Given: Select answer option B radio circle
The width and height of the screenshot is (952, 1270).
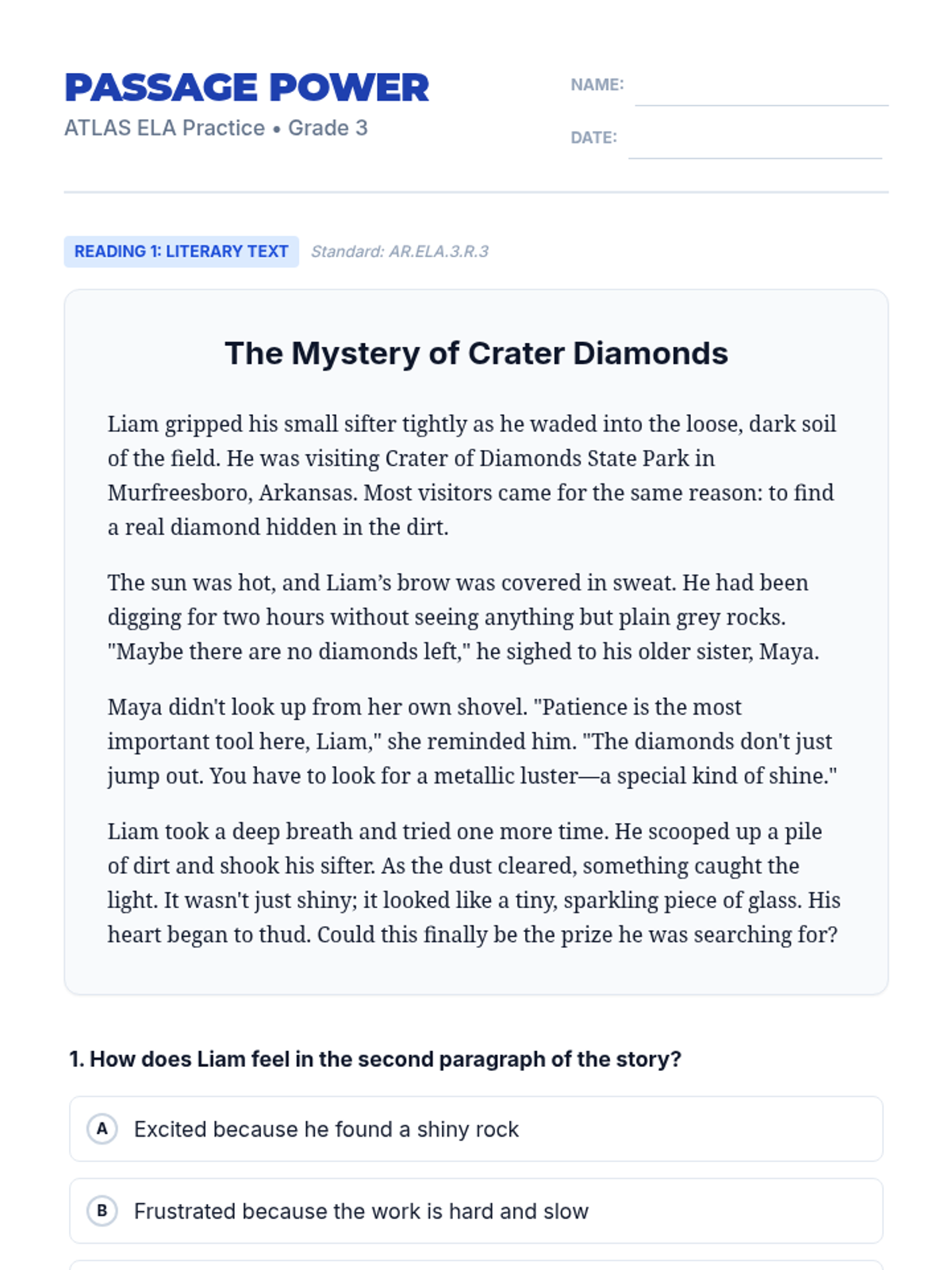Looking at the screenshot, I should click(102, 1210).
